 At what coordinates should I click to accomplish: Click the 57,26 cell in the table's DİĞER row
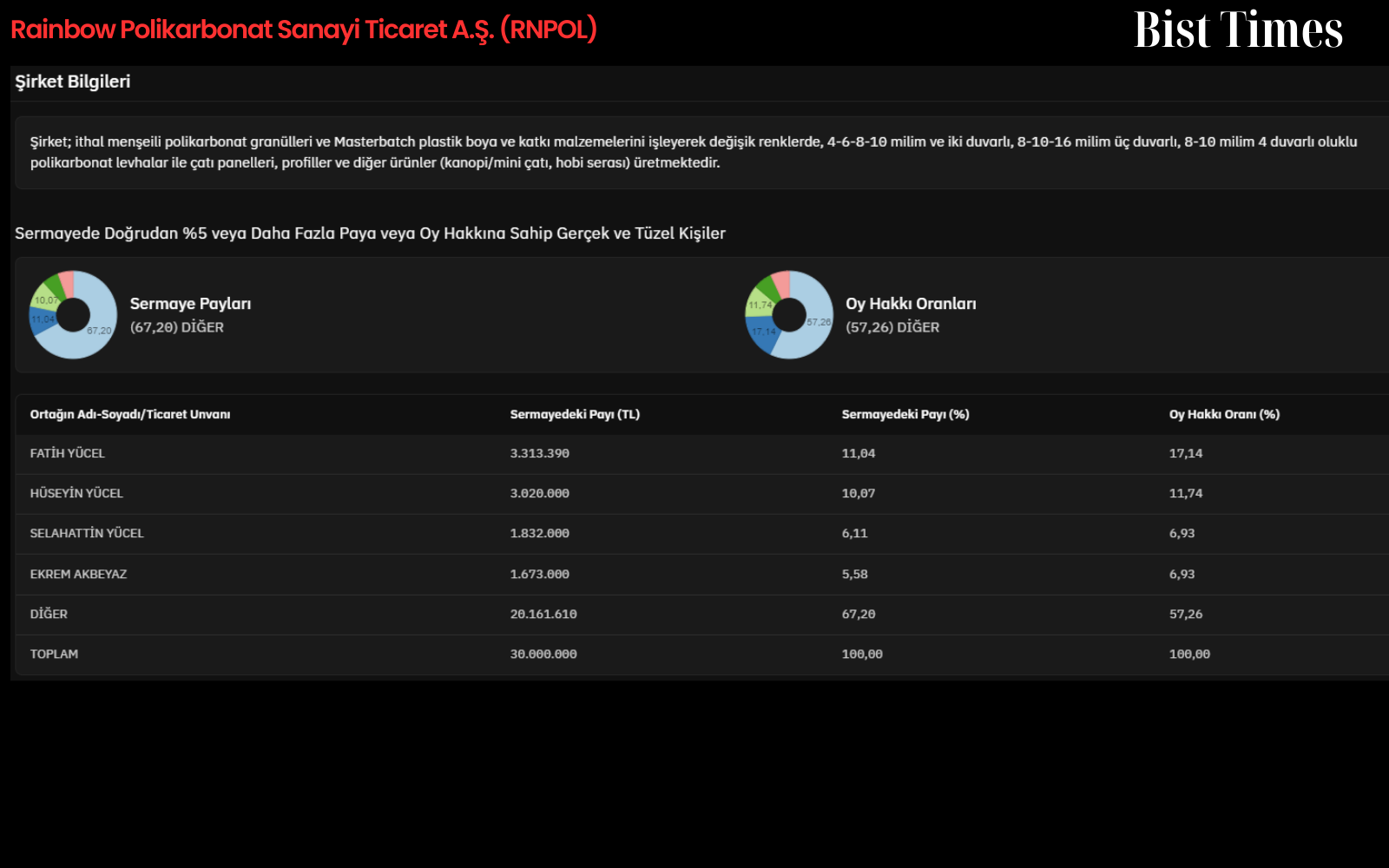coord(1186,614)
